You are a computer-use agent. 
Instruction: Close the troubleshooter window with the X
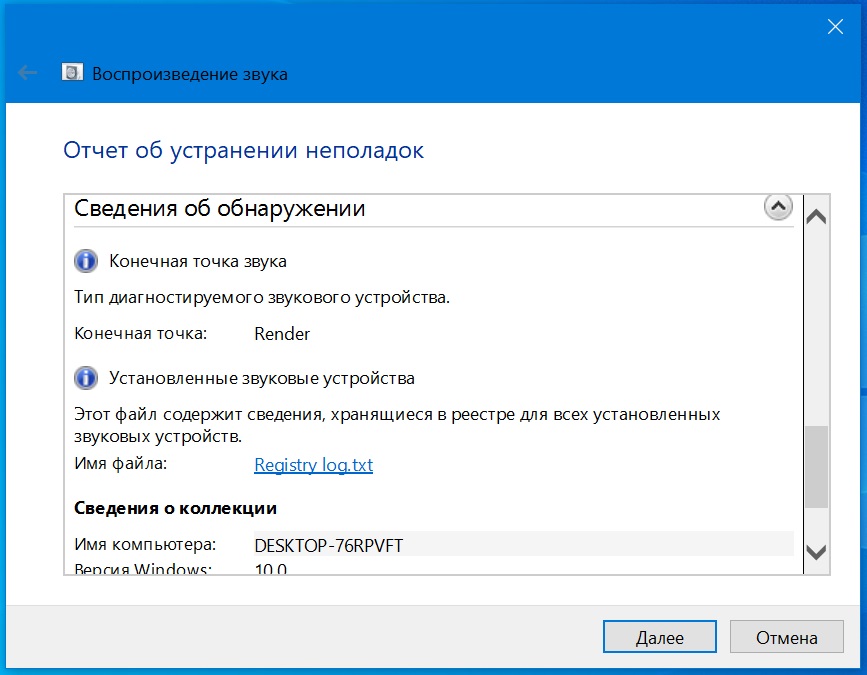coord(835,27)
